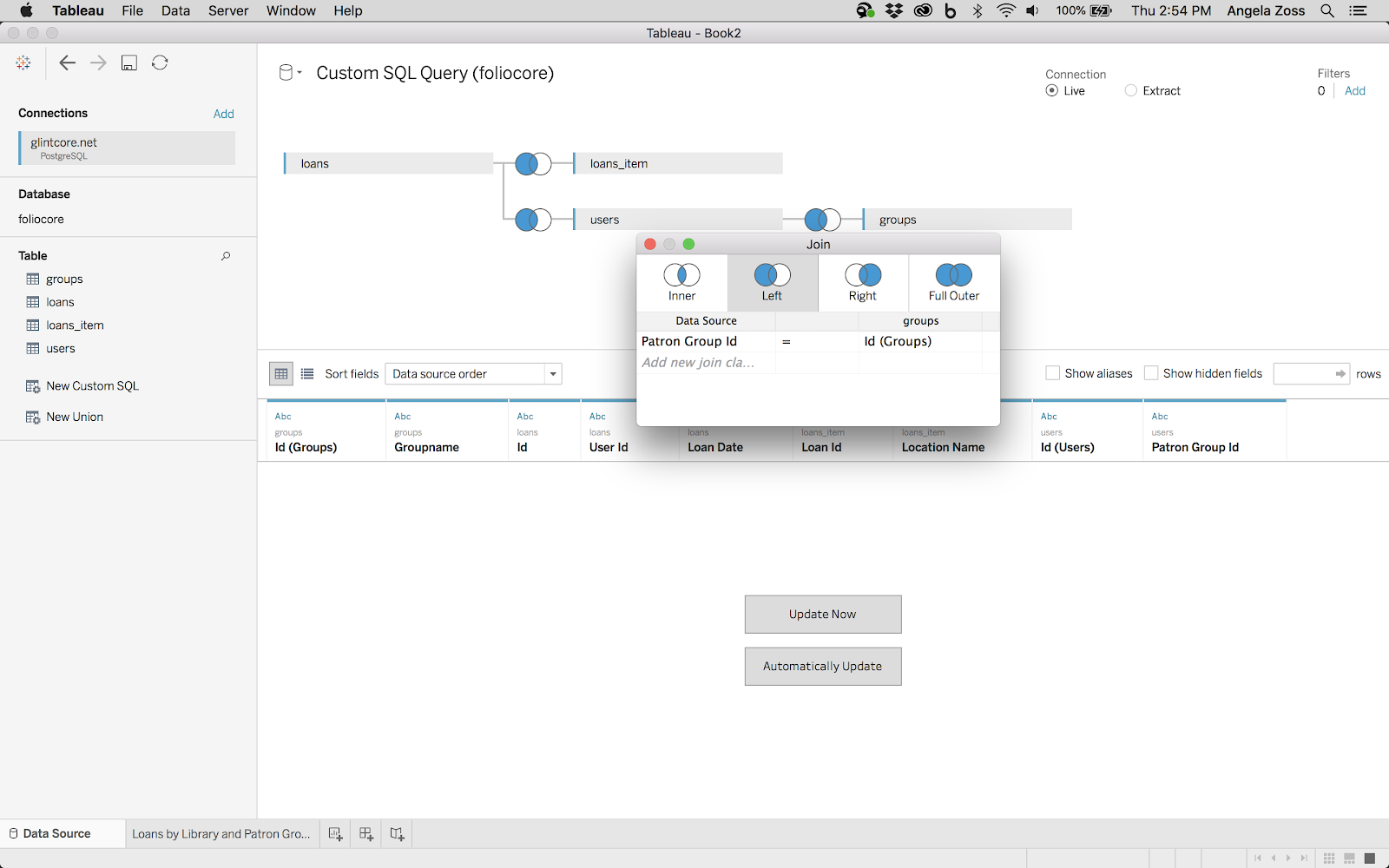Click Automatically Update button

(823, 667)
